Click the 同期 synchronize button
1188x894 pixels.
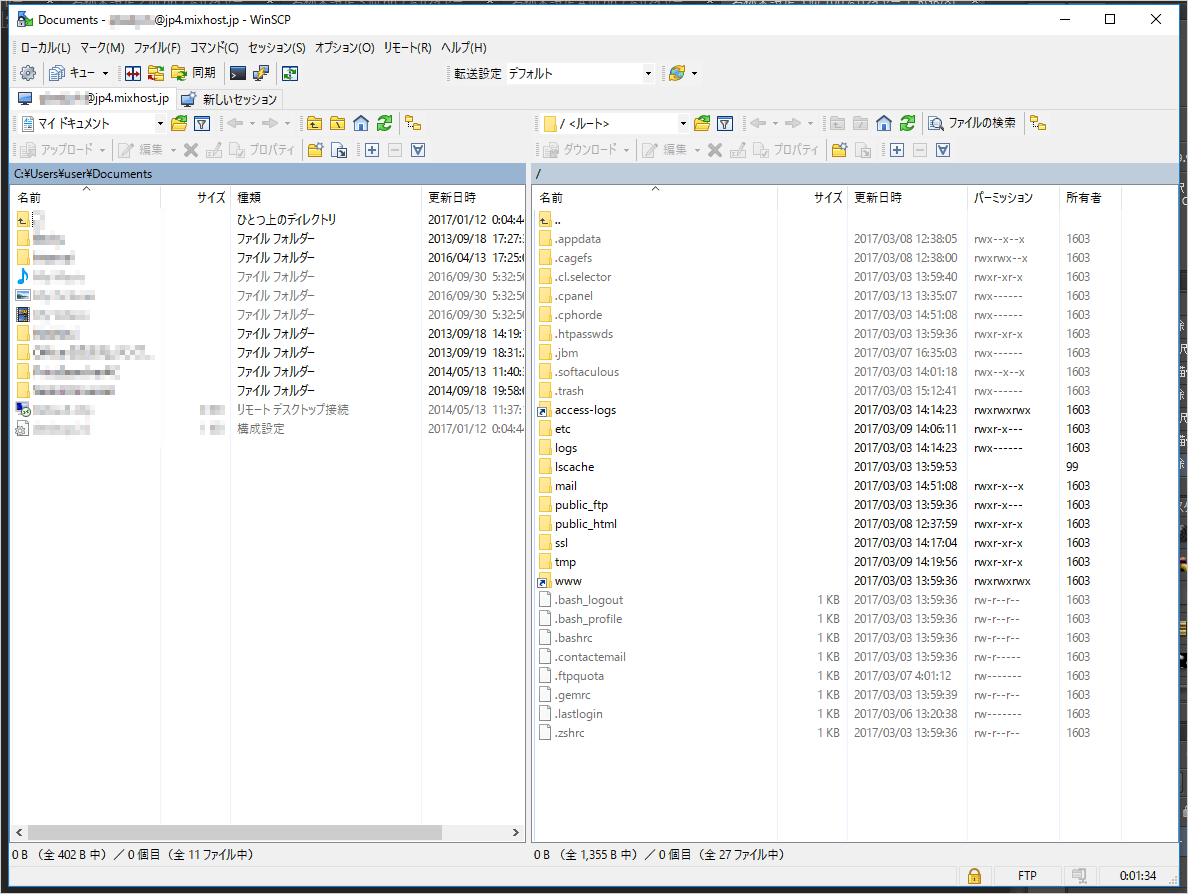click(x=194, y=73)
